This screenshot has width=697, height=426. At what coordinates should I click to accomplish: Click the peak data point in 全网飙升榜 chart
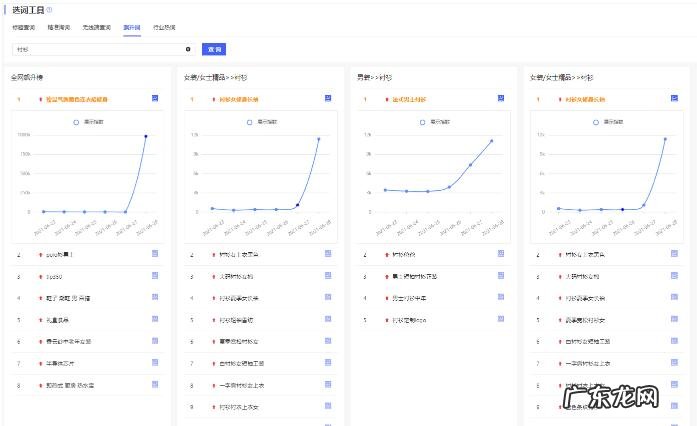tap(146, 136)
